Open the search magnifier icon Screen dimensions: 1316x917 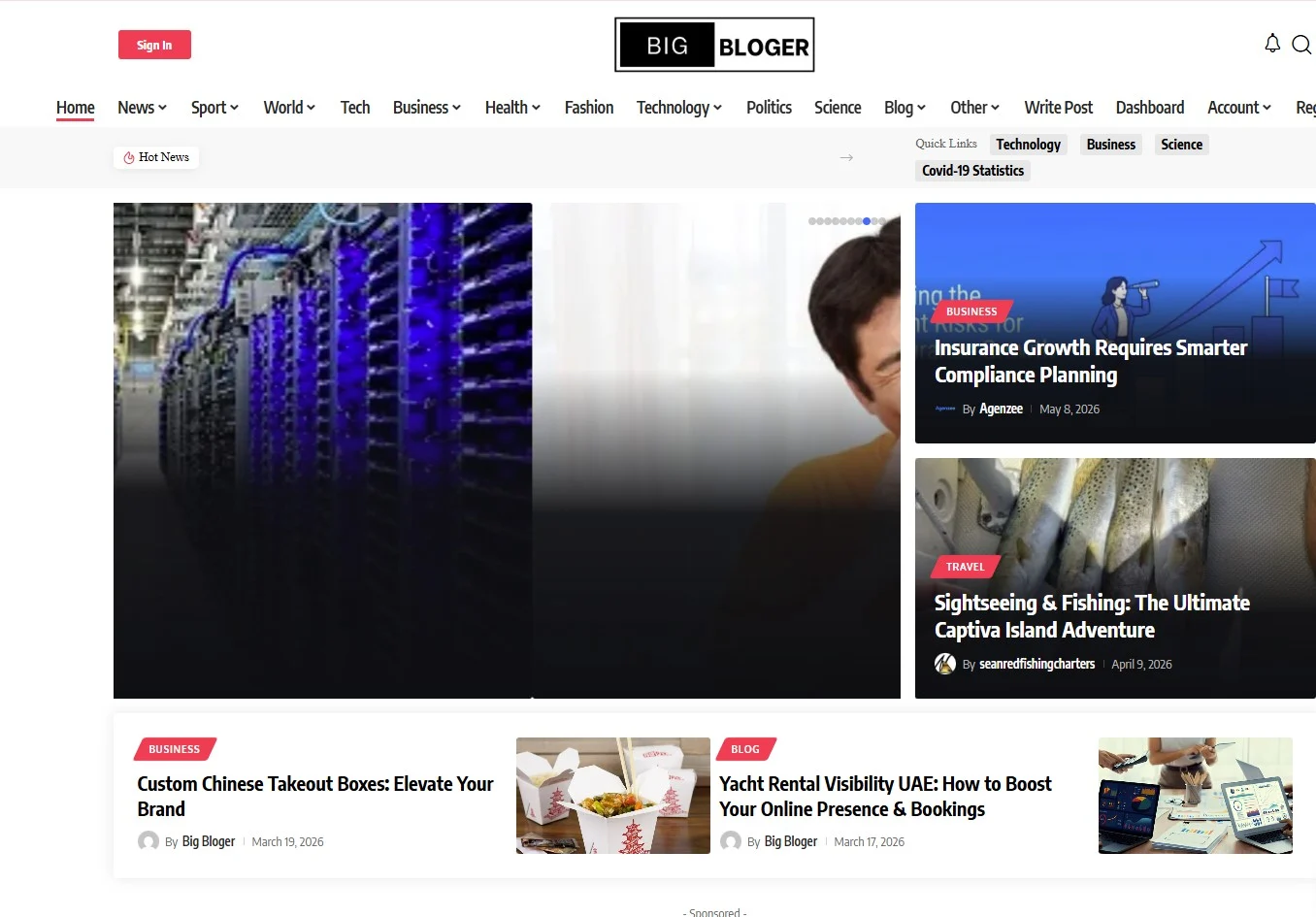[1301, 45]
